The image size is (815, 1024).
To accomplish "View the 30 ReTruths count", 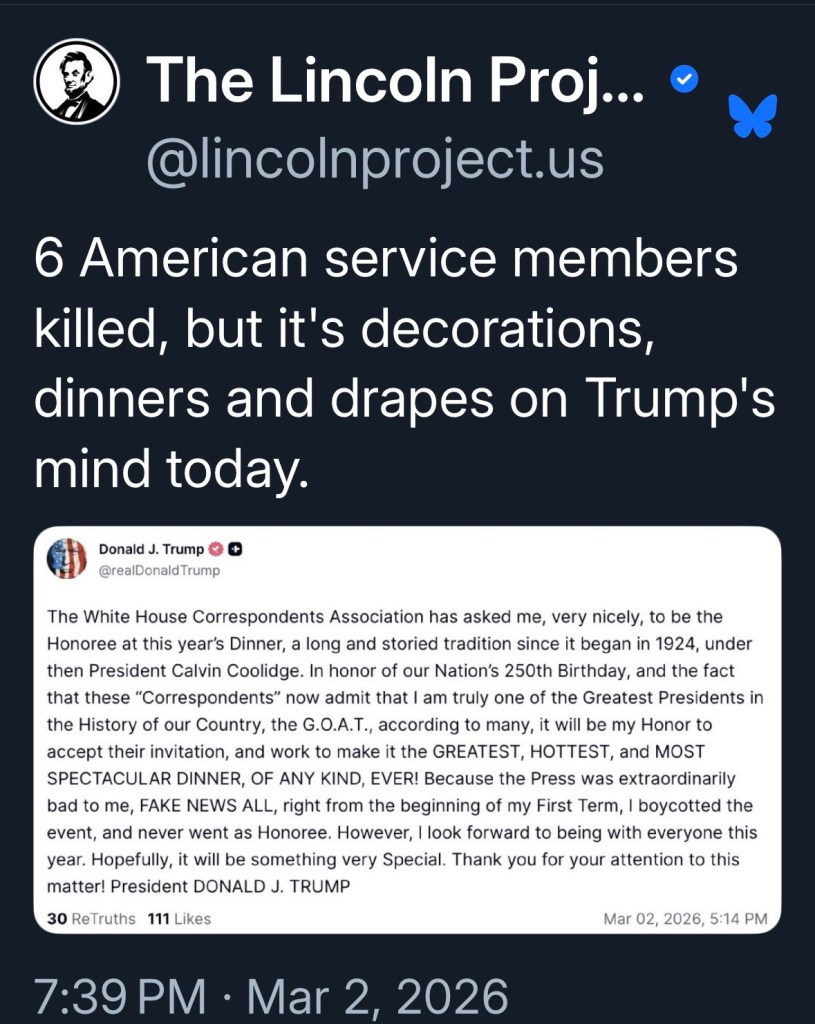I will 91,918.
